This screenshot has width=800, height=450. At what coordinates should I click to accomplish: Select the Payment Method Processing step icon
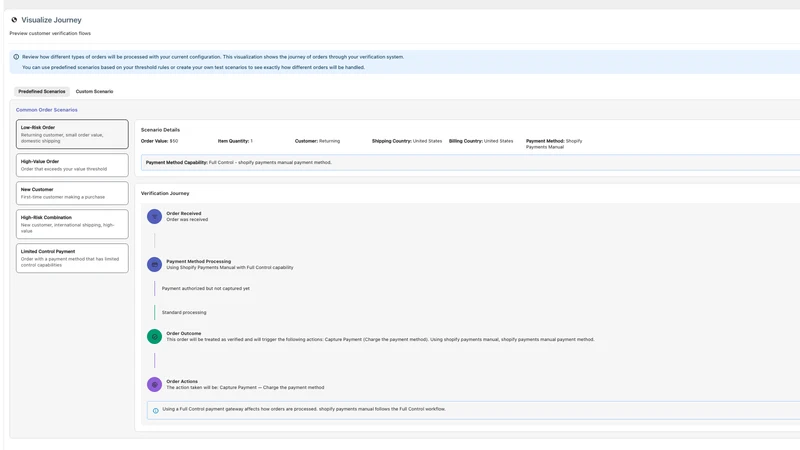155,264
